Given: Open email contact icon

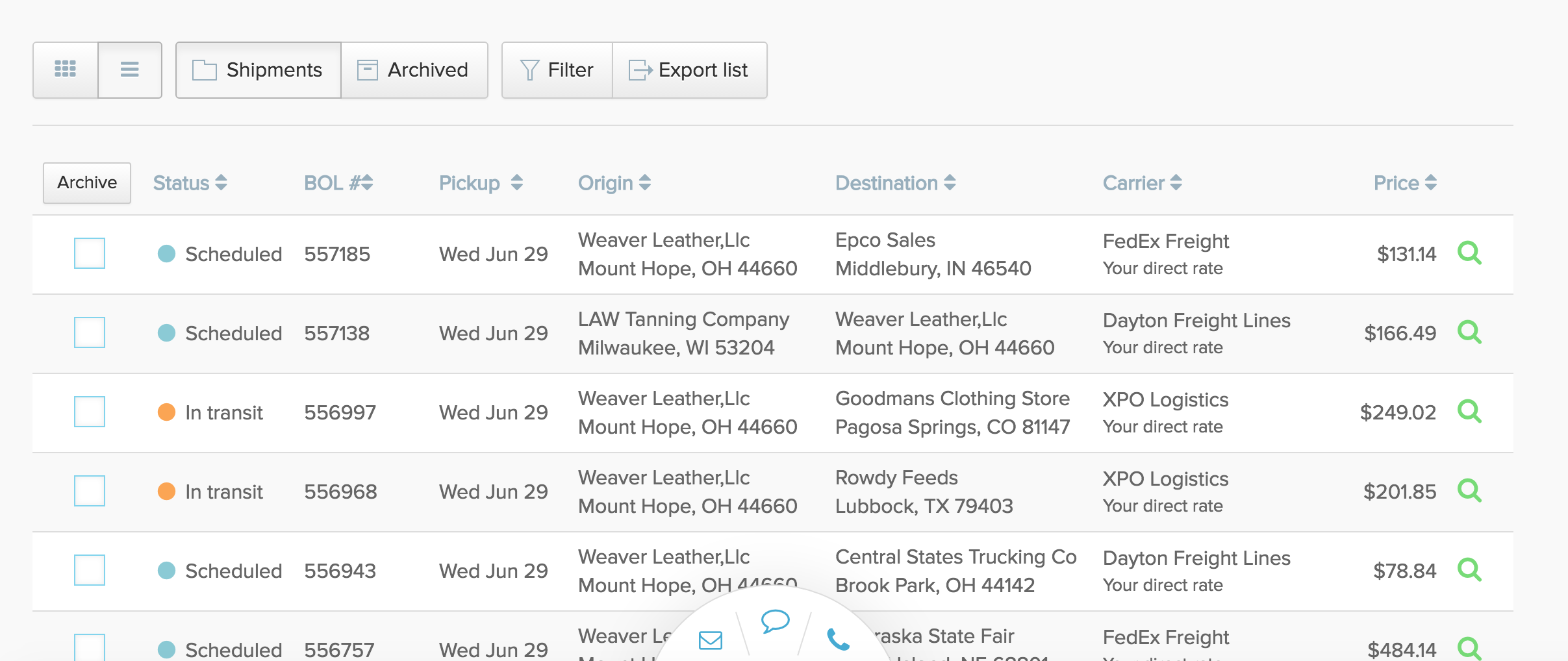Looking at the screenshot, I should click(711, 641).
